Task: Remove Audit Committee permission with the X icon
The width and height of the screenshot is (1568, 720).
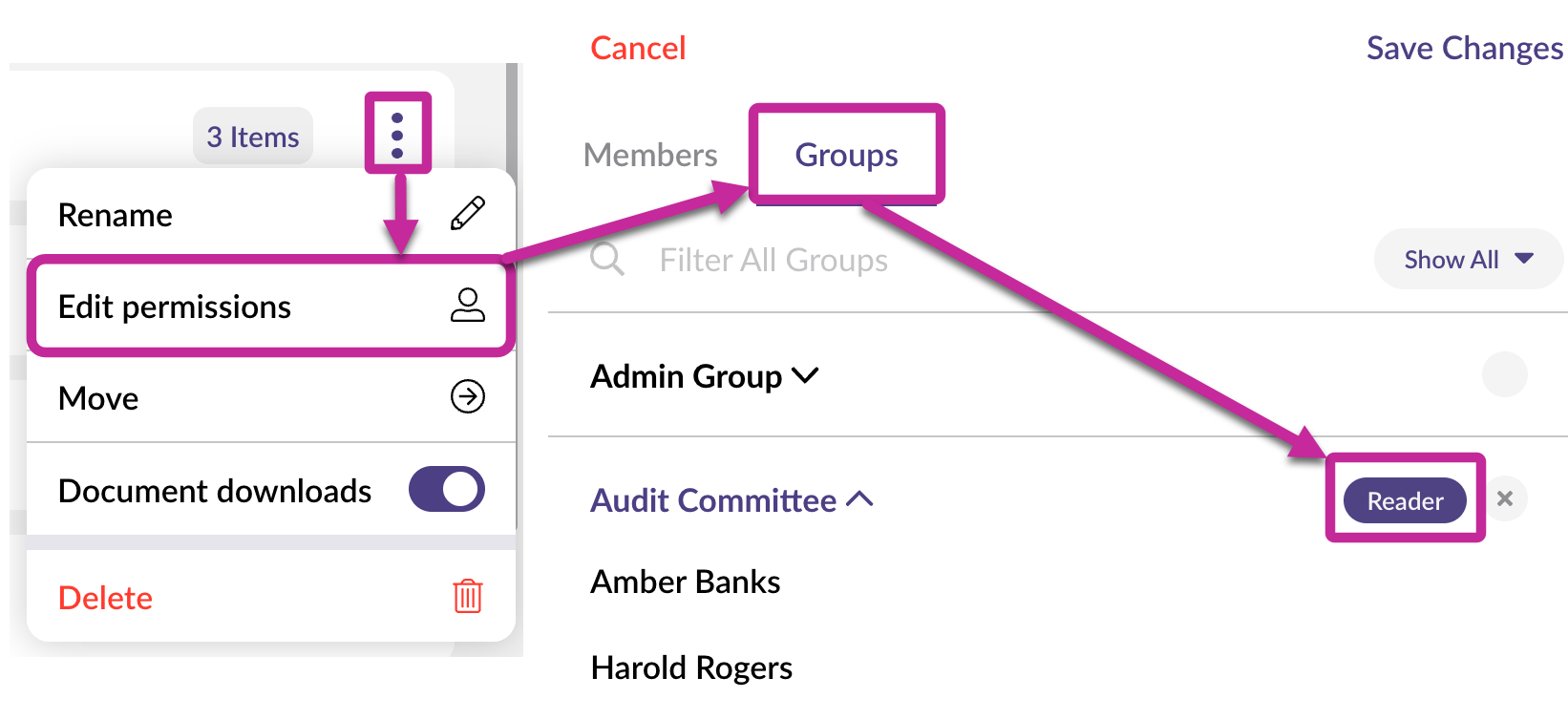Action: point(1505,498)
